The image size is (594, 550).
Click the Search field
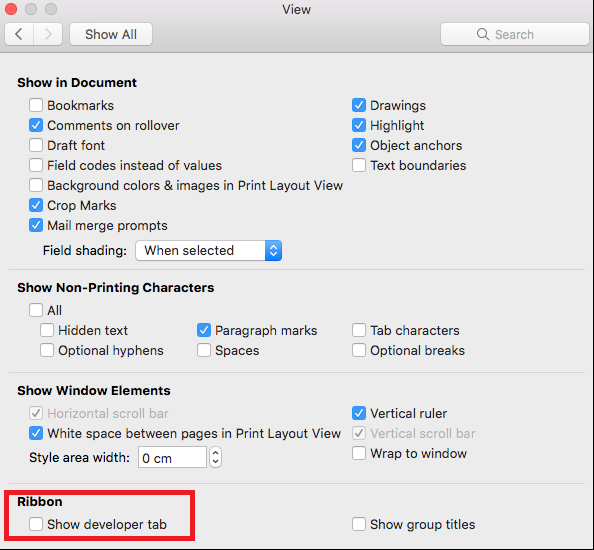click(515, 34)
